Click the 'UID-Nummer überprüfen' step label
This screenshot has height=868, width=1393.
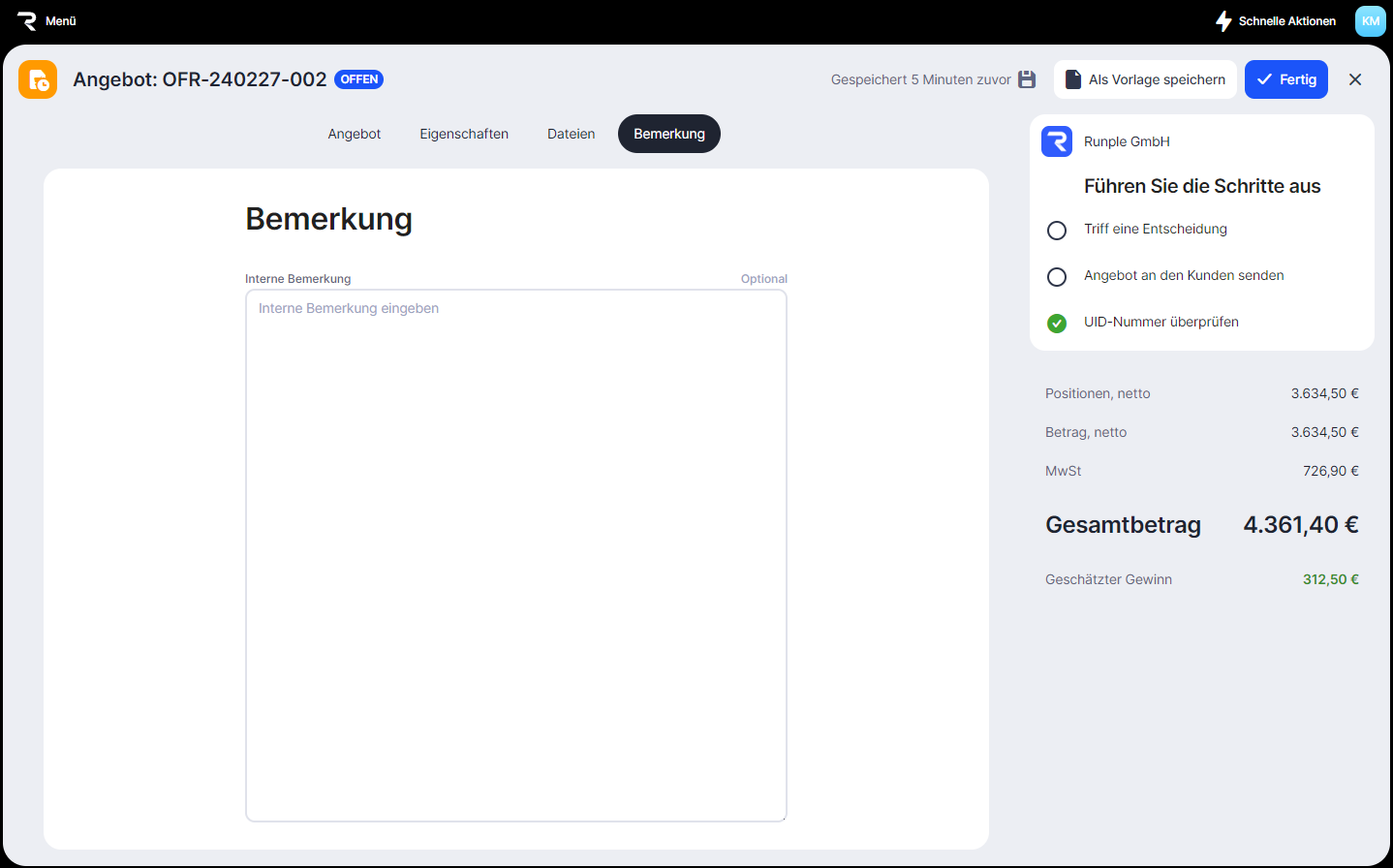(1161, 322)
